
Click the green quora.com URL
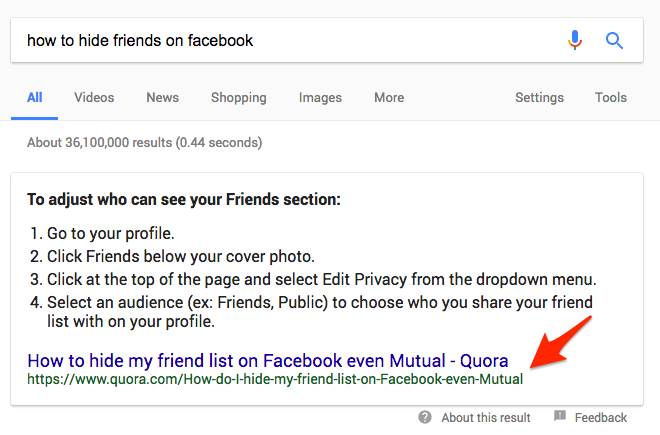click(275, 380)
